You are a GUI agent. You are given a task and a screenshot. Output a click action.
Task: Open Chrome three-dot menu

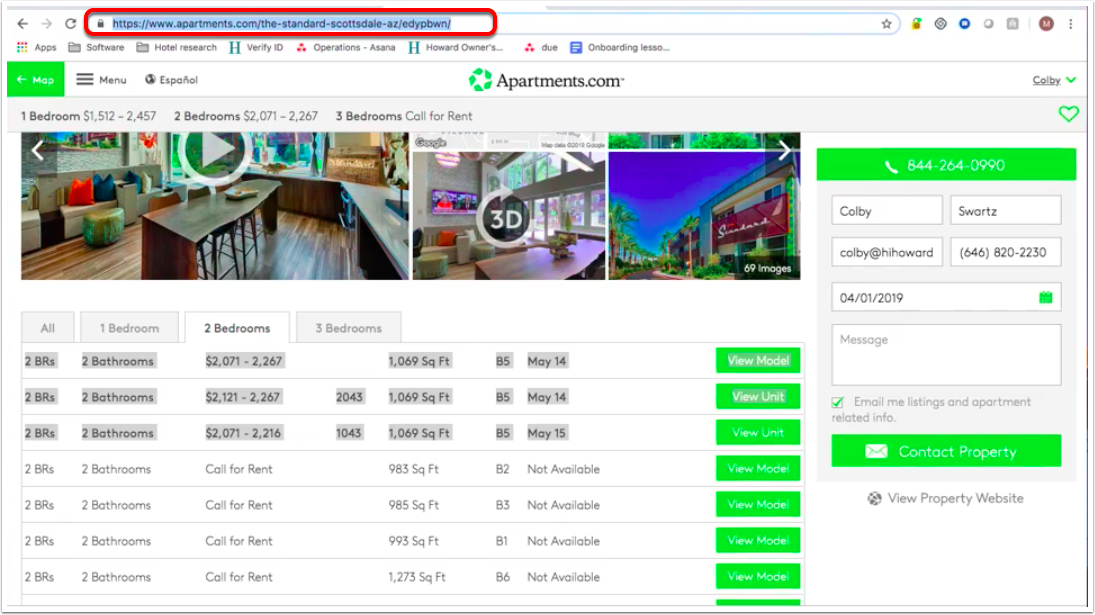1071,24
